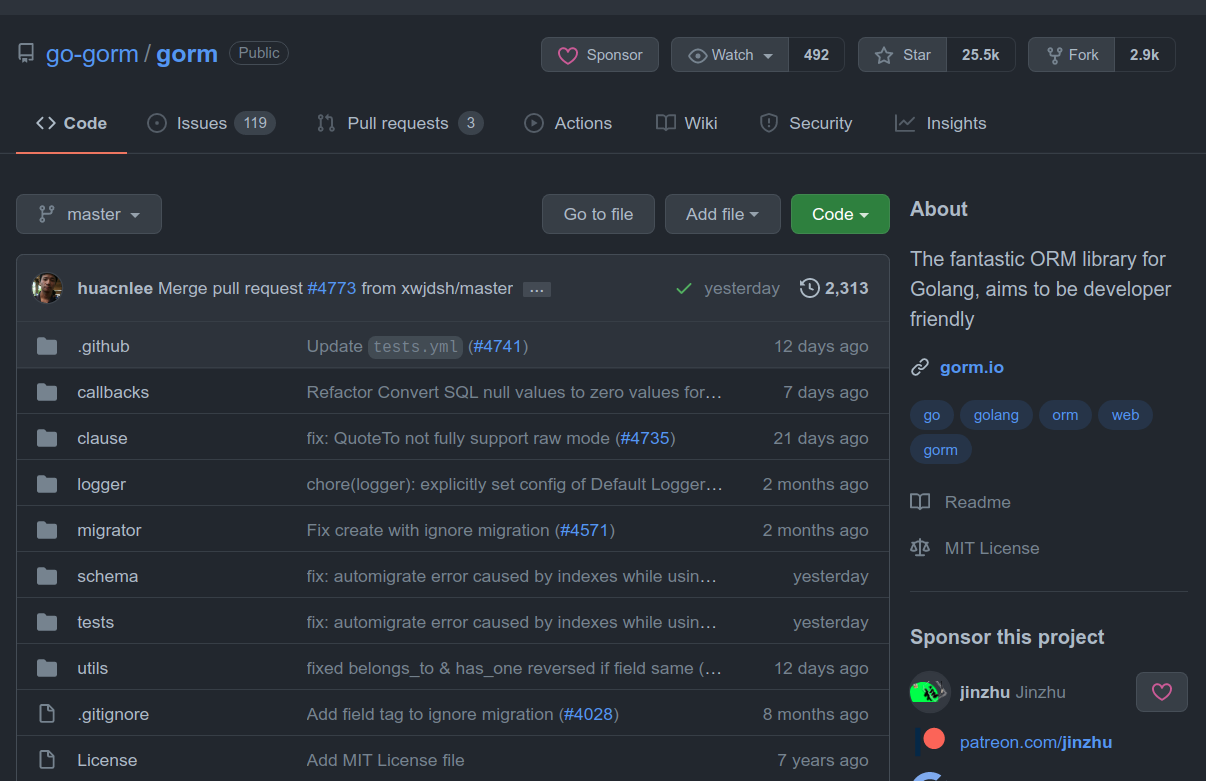Click the huacnlee avatar in commit header
Viewport: 1206px width, 781px height.
47,288
